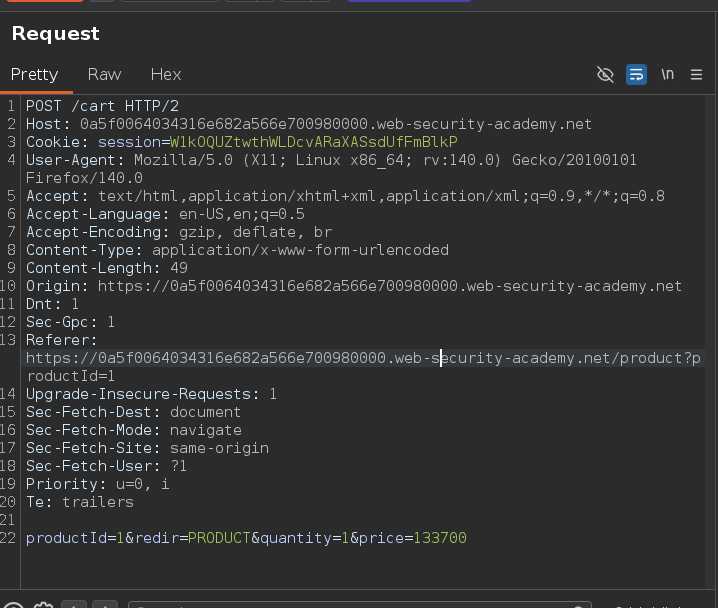Click the Upgrade-Insecure-Requests header
The width and height of the screenshot is (718, 608).
click(151, 394)
